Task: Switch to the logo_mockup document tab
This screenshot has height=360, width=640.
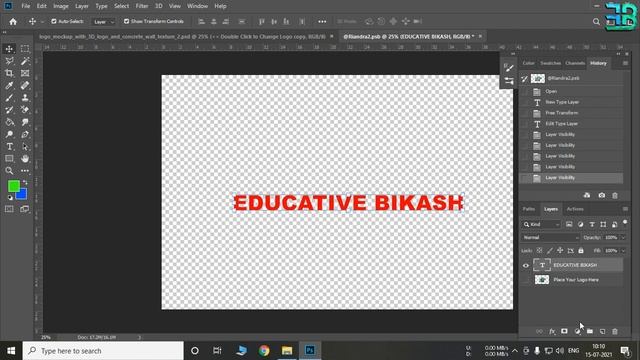Action: click(182, 36)
